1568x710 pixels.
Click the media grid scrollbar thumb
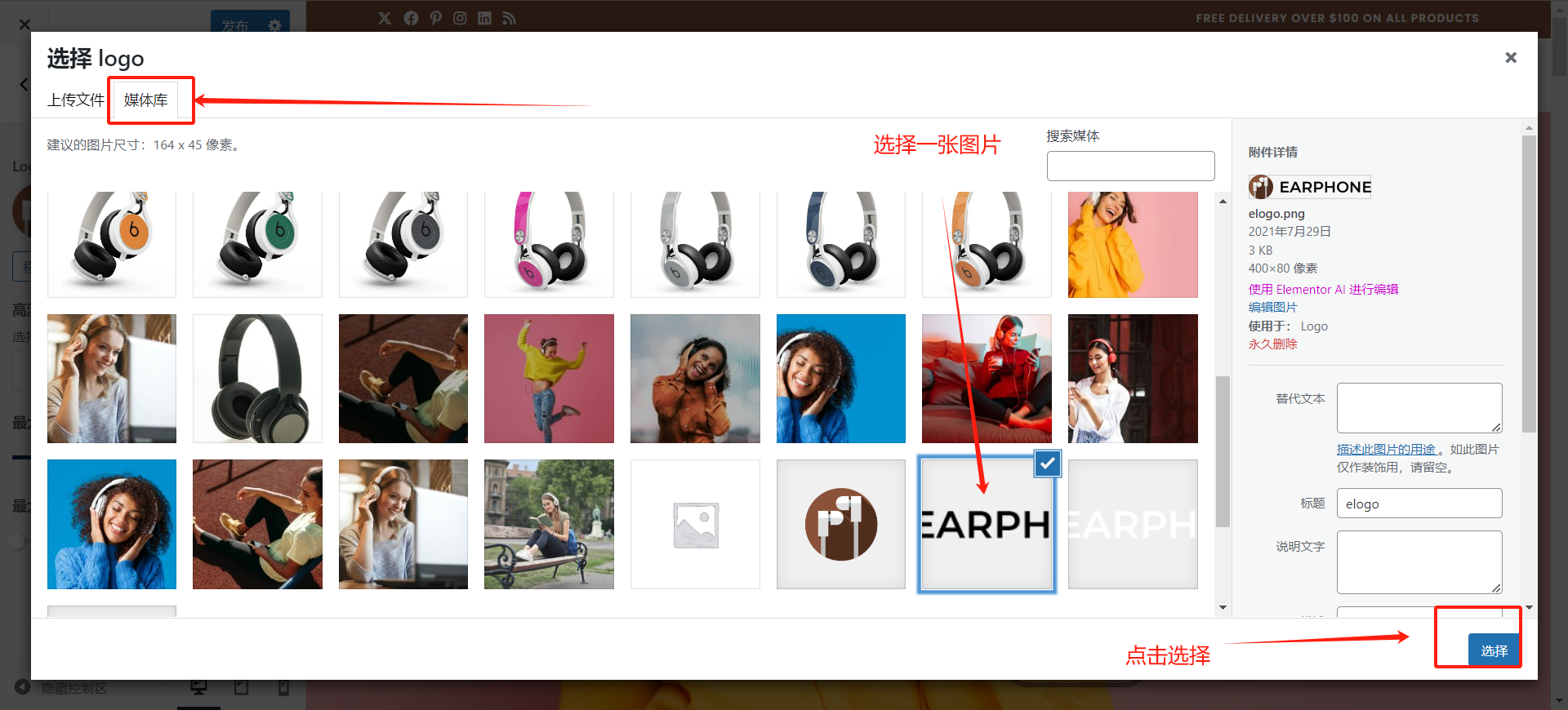tap(1223, 451)
